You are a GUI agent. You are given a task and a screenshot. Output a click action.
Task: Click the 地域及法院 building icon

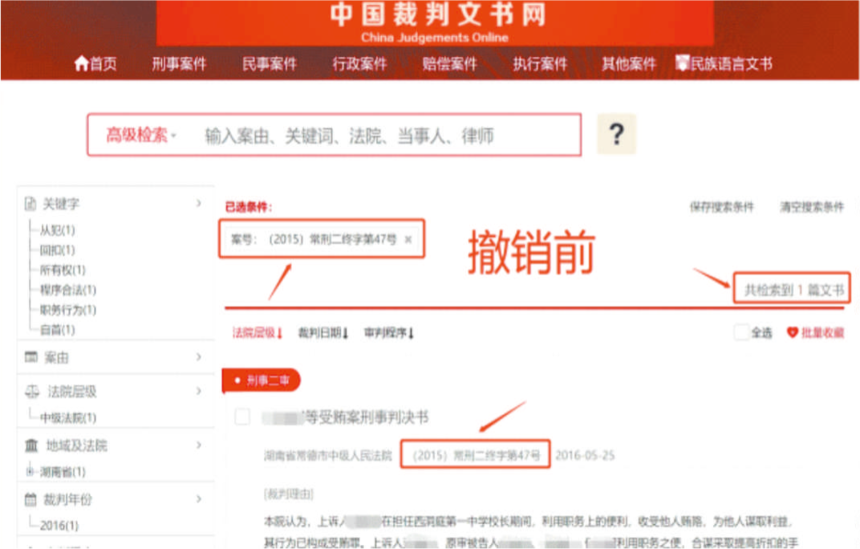[x=31, y=445]
